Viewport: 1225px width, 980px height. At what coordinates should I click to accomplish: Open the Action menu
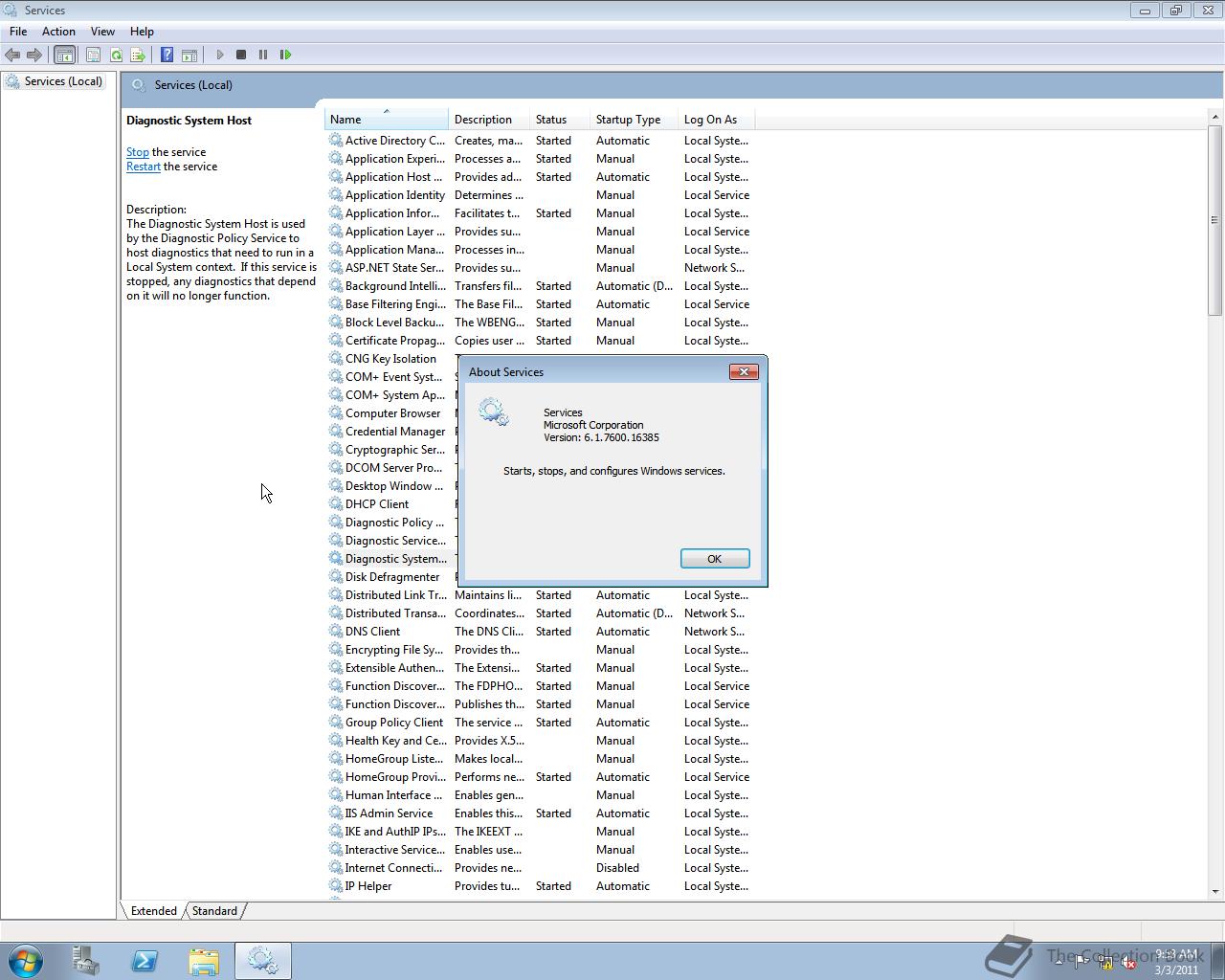[x=58, y=32]
